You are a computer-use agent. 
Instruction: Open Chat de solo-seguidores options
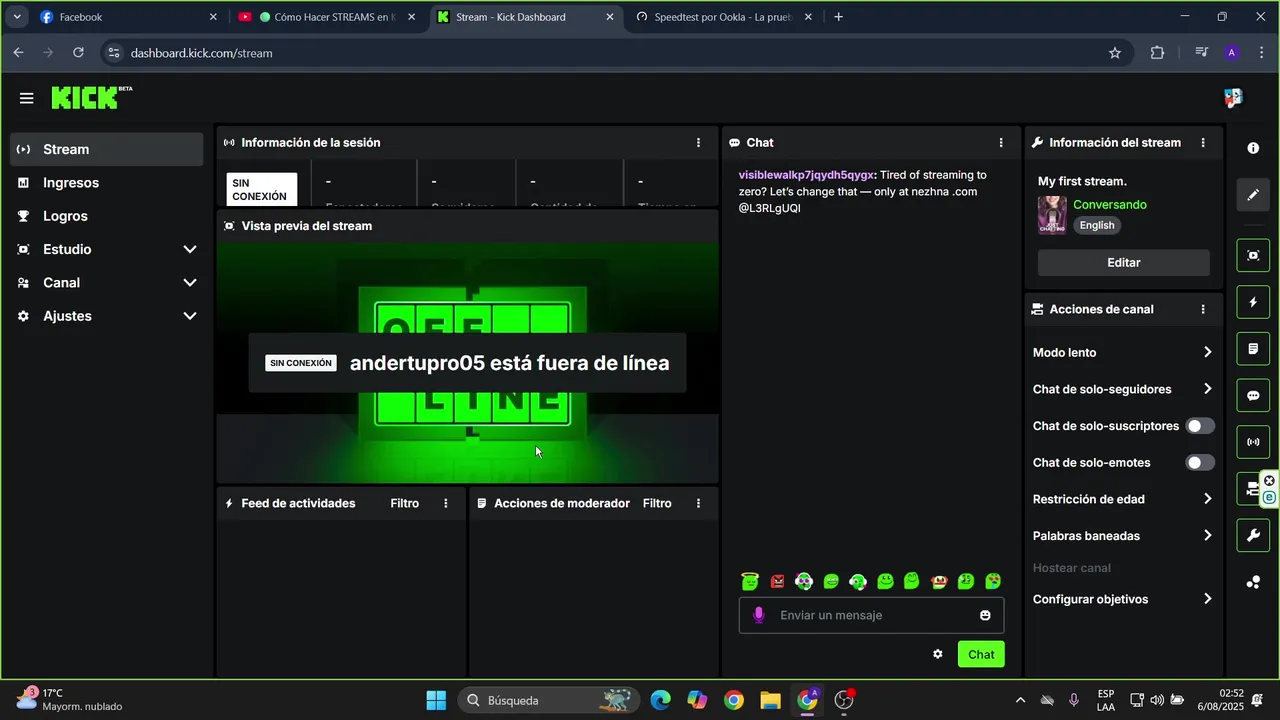tap(1123, 389)
